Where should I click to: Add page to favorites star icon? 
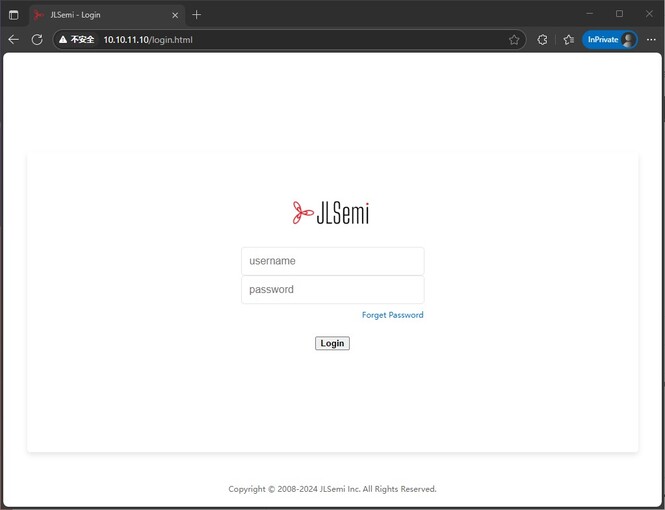click(x=514, y=40)
